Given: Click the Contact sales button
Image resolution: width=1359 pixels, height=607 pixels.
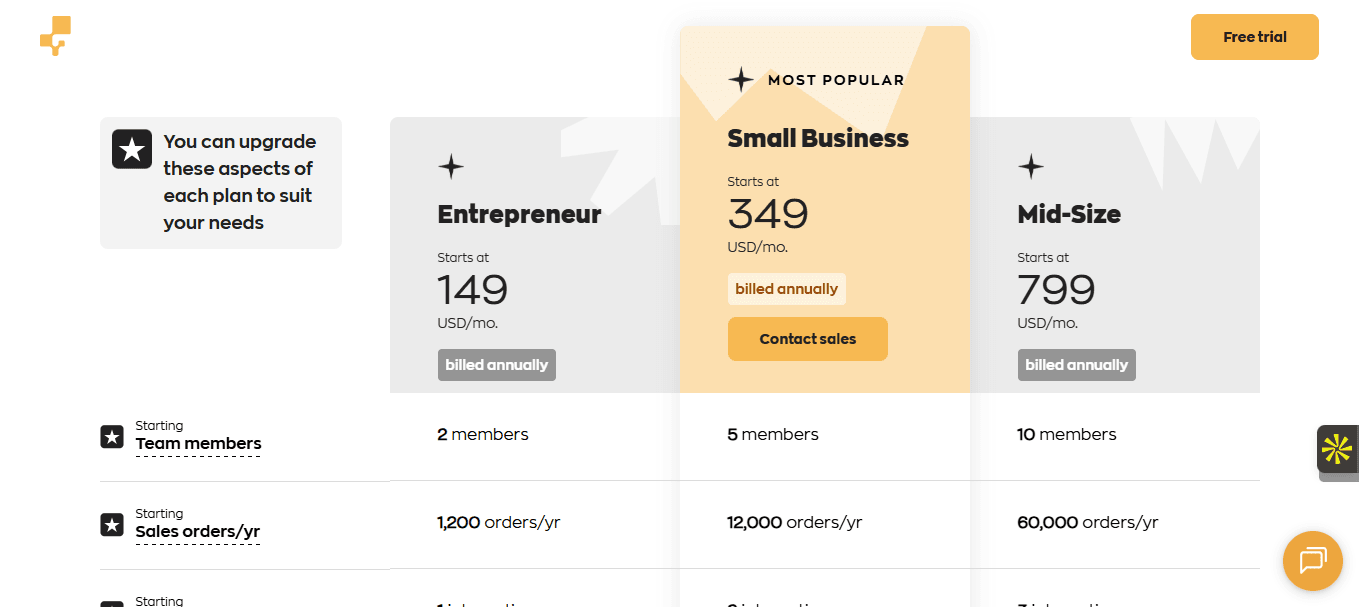Looking at the screenshot, I should point(807,339).
